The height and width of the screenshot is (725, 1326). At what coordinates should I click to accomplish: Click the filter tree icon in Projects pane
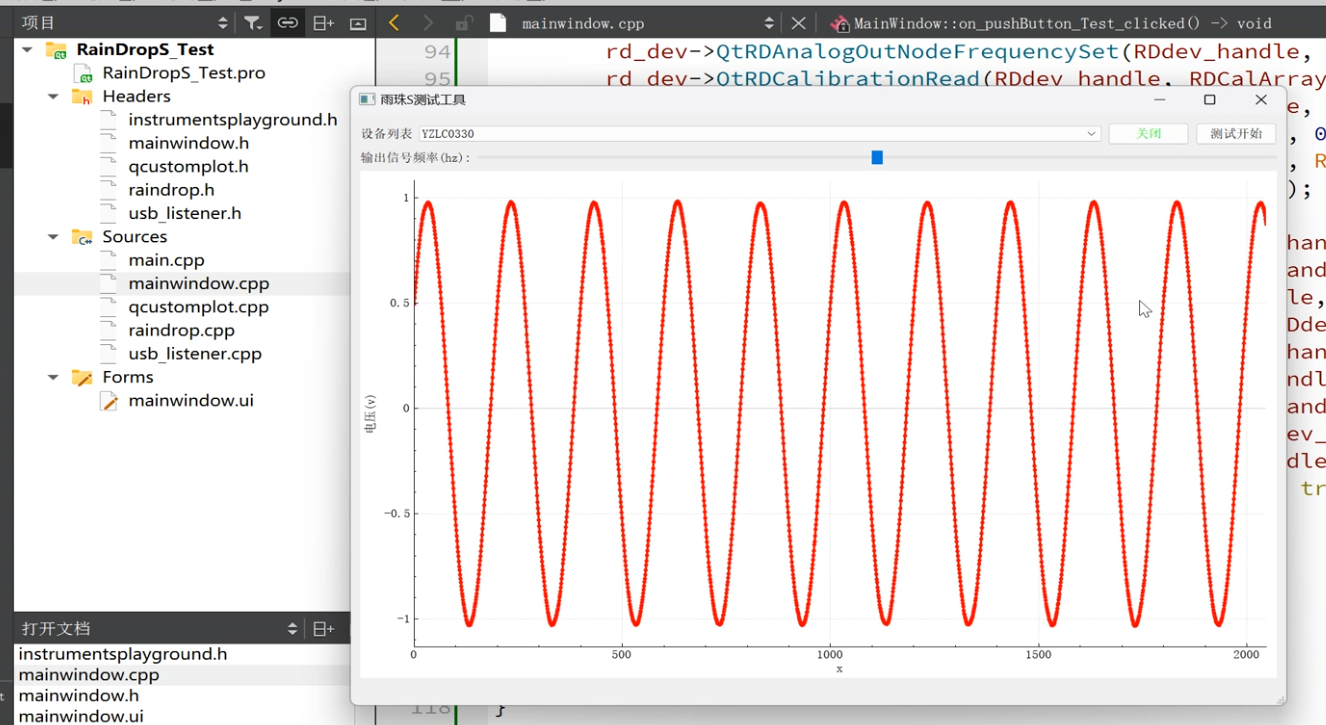253,23
